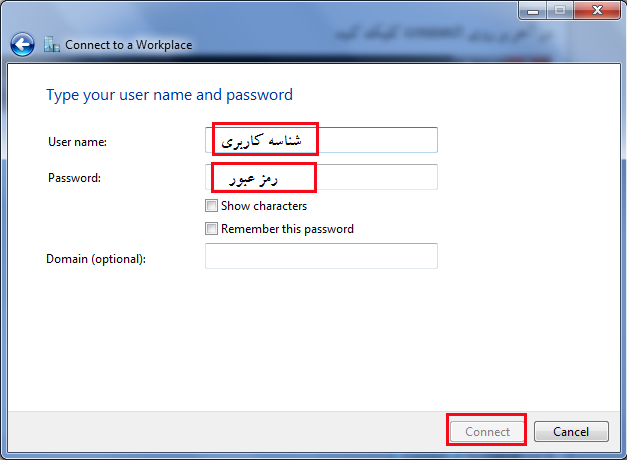Click the Connect button
Image resolution: width=627 pixels, height=460 pixels.
click(487, 432)
